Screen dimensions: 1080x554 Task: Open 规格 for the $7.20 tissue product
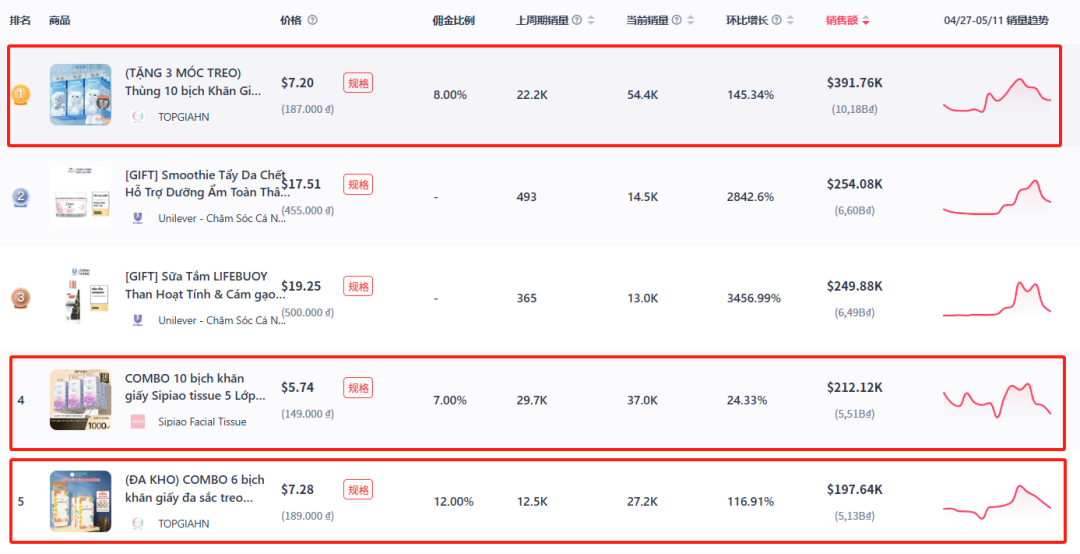(x=358, y=83)
